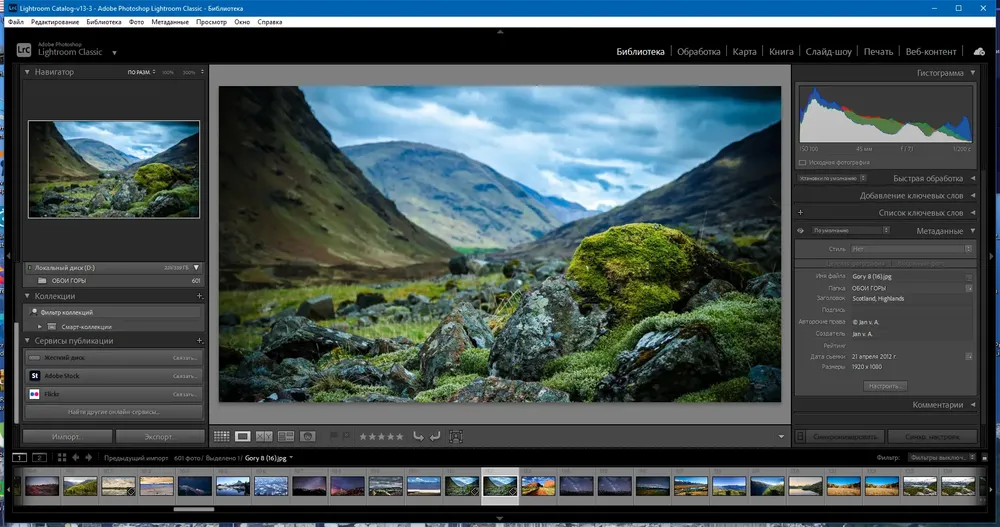Open People face-recognition view icon
1000x527 pixels.
tap(308, 436)
